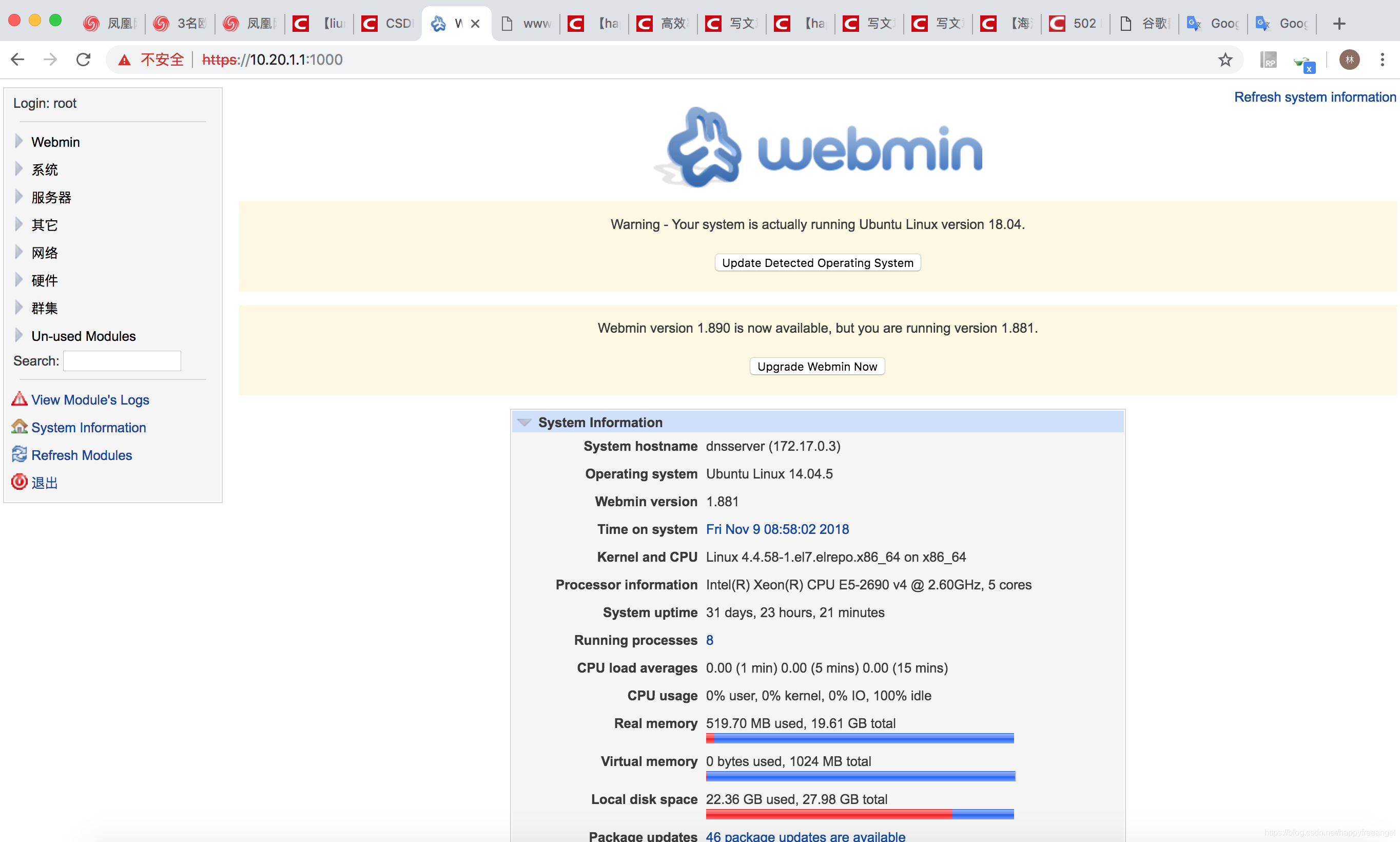Viewport: 1400px width, 842px height.
Task: Click the dnsserver hostname value
Action: (773, 446)
